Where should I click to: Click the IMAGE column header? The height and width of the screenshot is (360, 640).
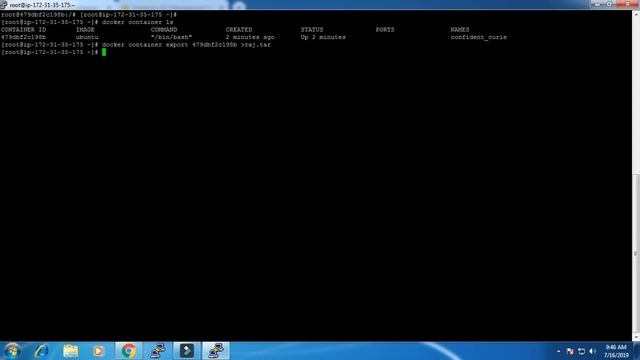point(85,29)
